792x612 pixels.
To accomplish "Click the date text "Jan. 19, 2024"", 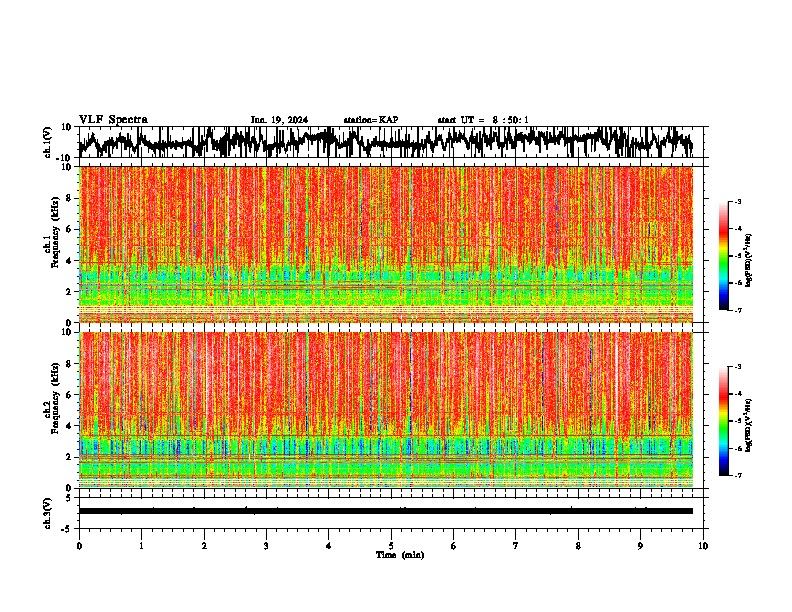I will tap(279, 120).
